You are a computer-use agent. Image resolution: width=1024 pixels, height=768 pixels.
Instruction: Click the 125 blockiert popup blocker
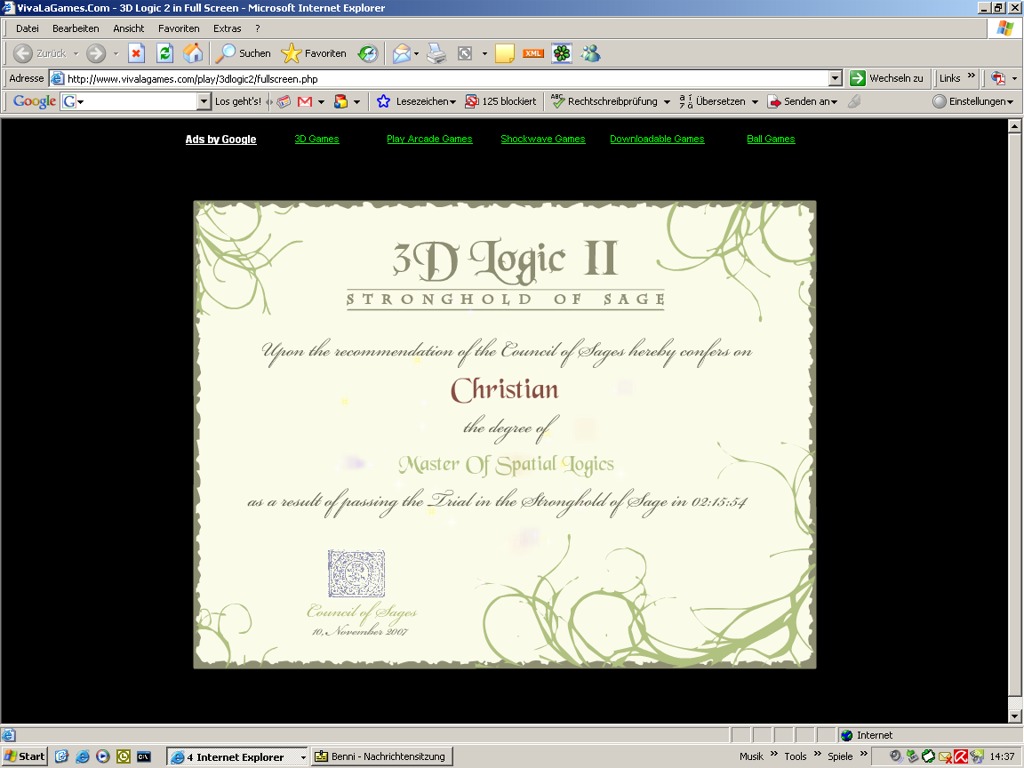click(501, 101)
